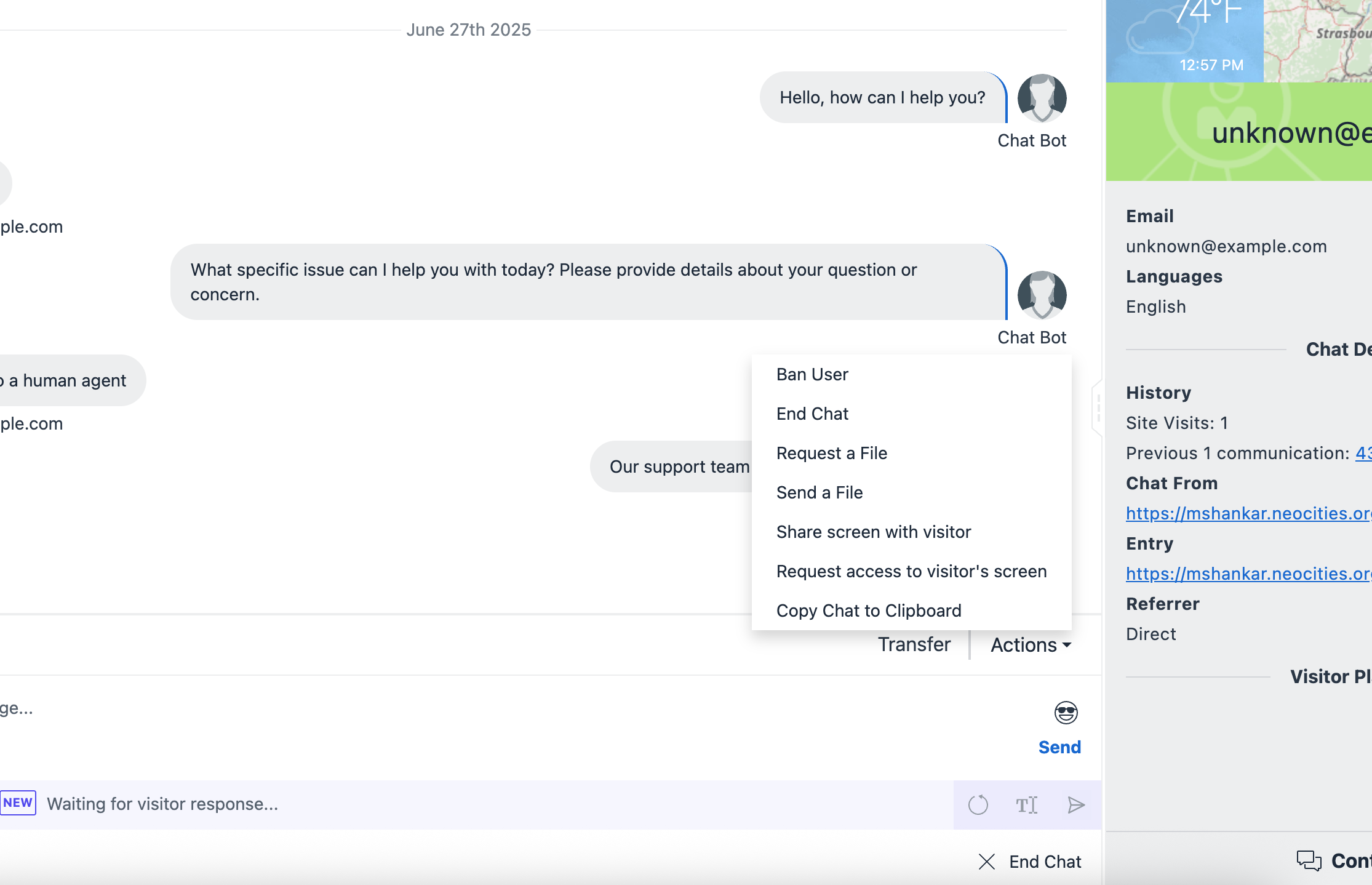This screenshot has height=885, width=1372.
Task: Select Send a File menu option
Action: point(819,492)
